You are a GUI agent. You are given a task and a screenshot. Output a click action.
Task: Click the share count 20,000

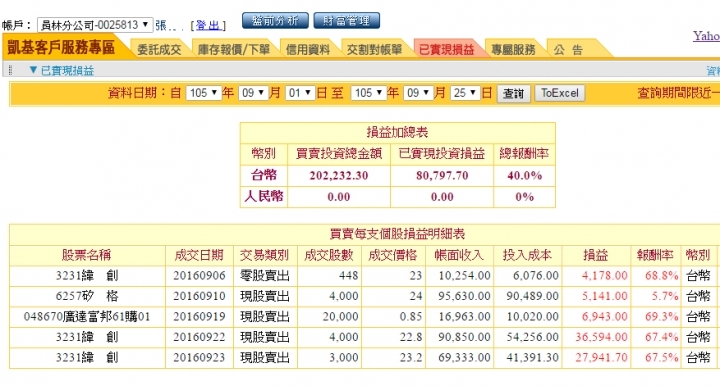tap(340, 317)
